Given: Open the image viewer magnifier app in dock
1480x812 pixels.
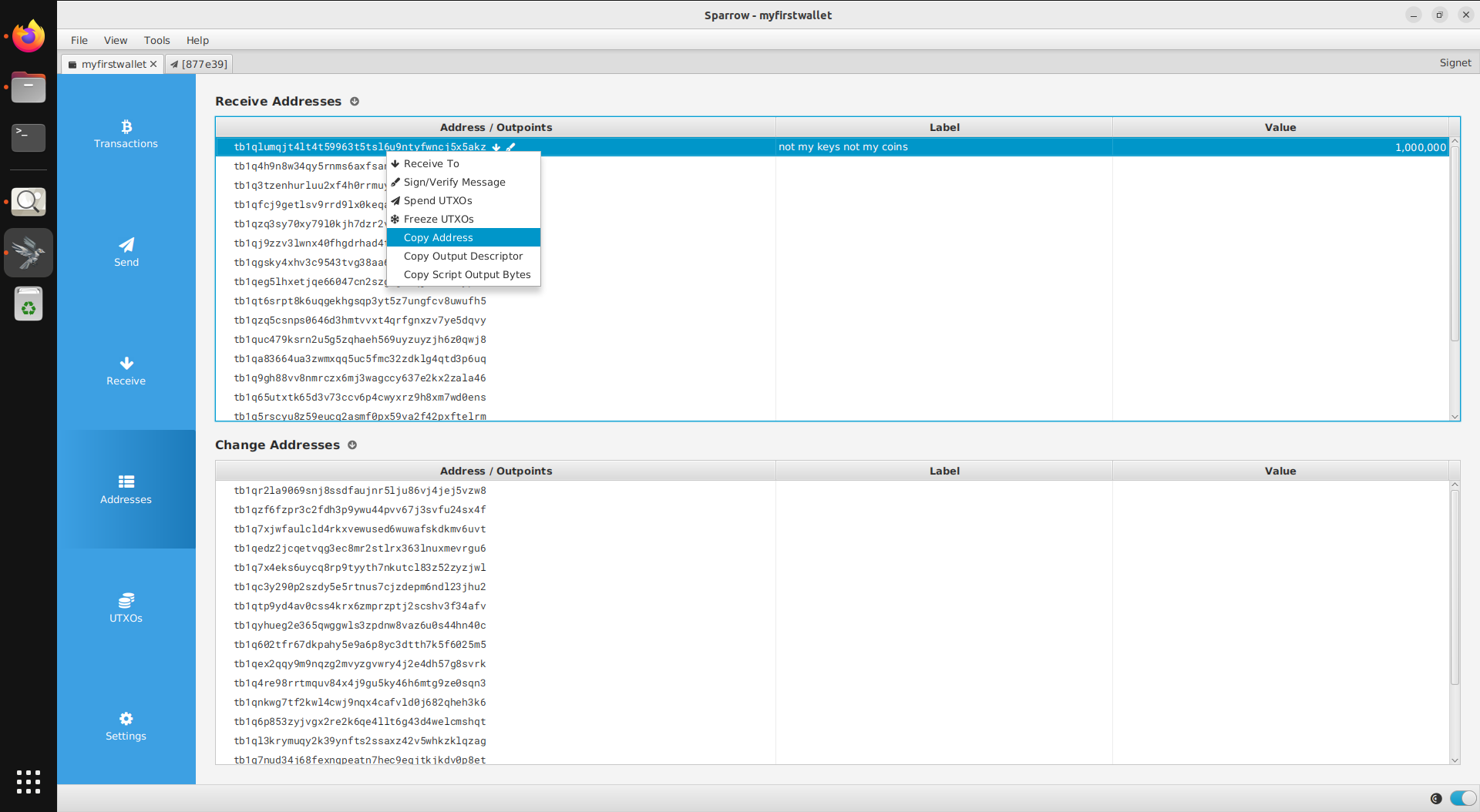Looking at the screenshot, I should point(29,202).
